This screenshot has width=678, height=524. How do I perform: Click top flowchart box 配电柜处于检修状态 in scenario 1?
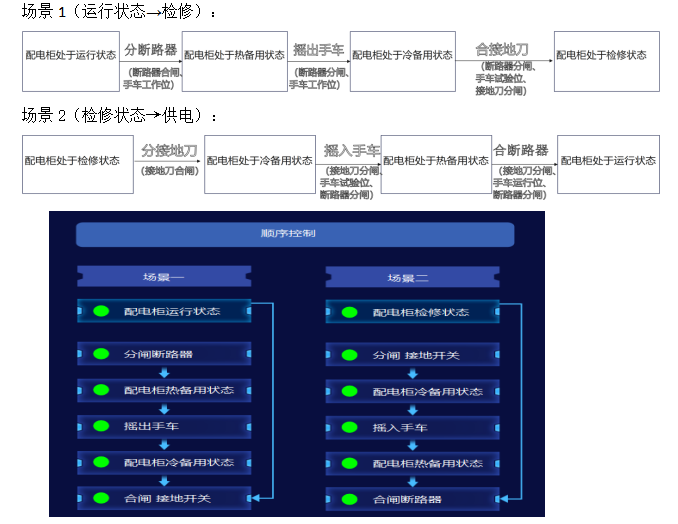tap(606, 55)
